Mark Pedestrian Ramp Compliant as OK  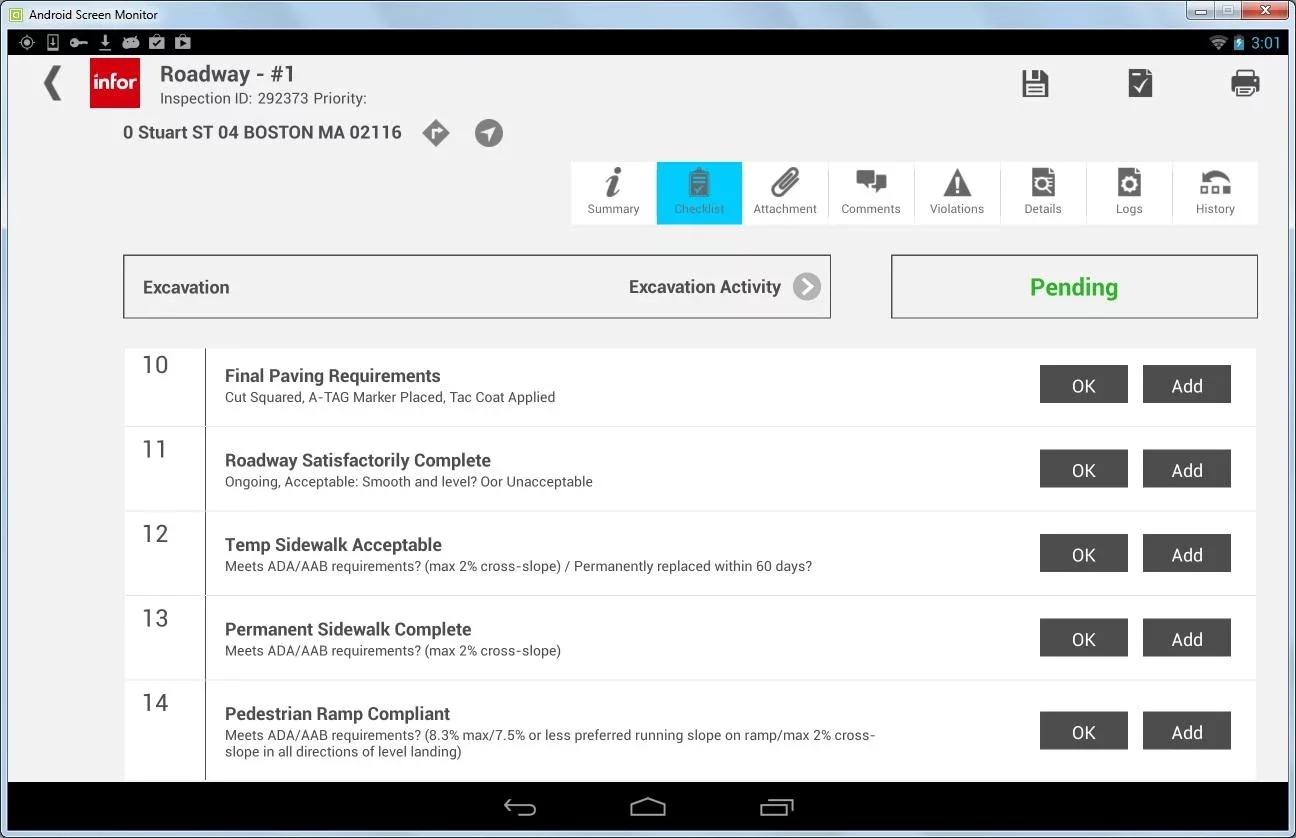pos(1084,731)
